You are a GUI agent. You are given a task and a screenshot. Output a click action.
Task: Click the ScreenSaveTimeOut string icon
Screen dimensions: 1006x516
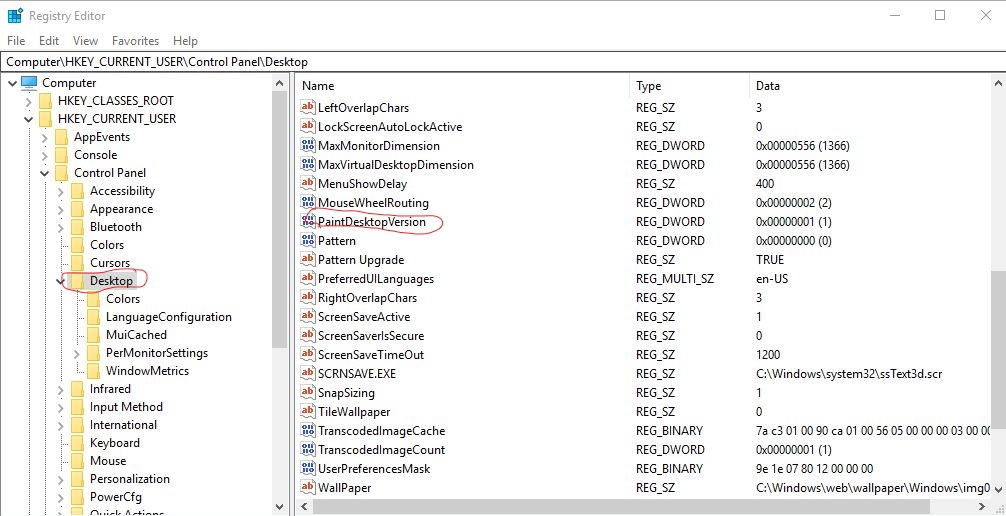(x=308, y=354)
